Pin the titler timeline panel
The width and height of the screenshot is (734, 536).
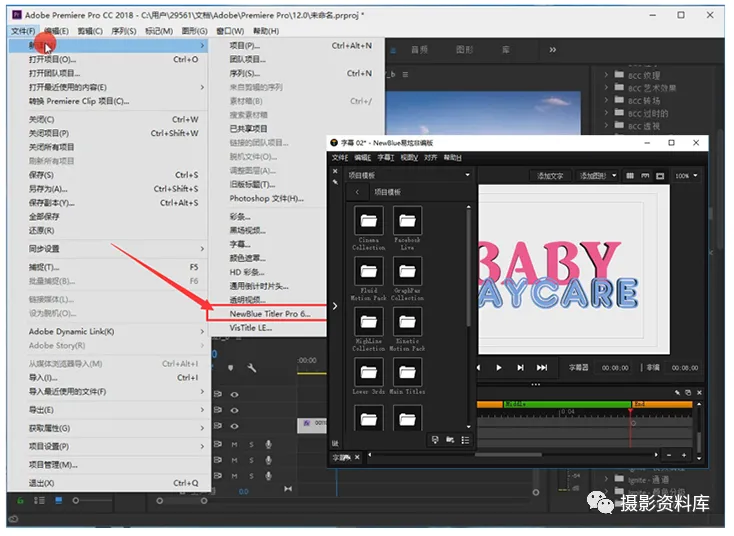pos(677,392)
